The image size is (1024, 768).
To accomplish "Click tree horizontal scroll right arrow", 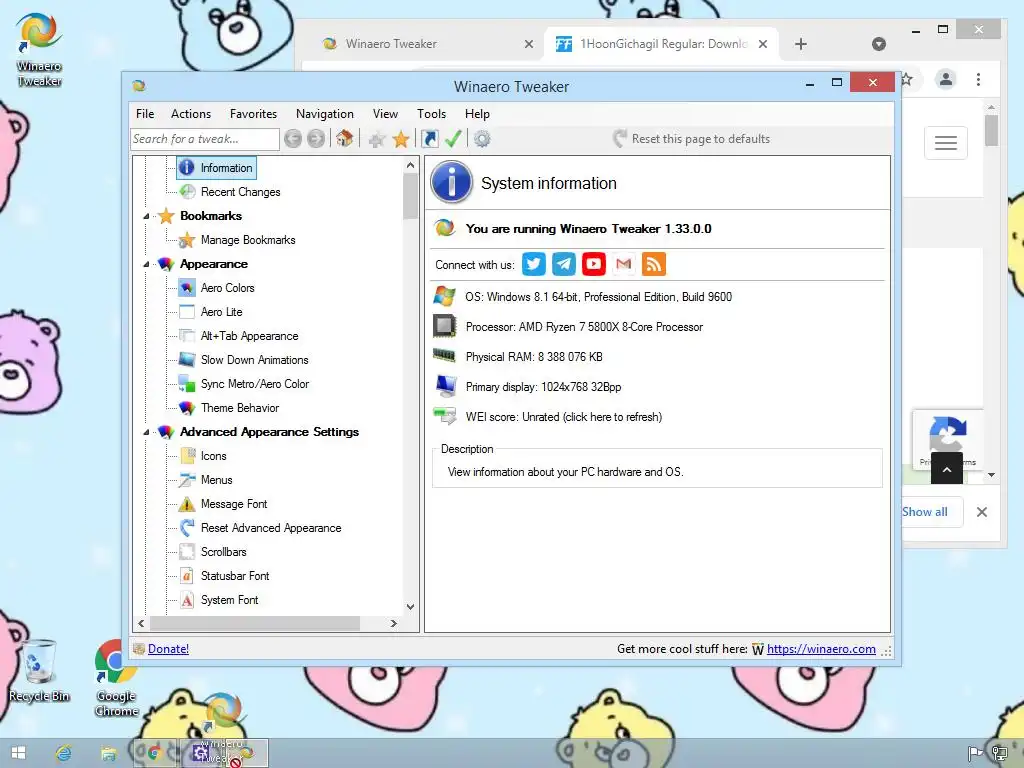I will point(394,623).
